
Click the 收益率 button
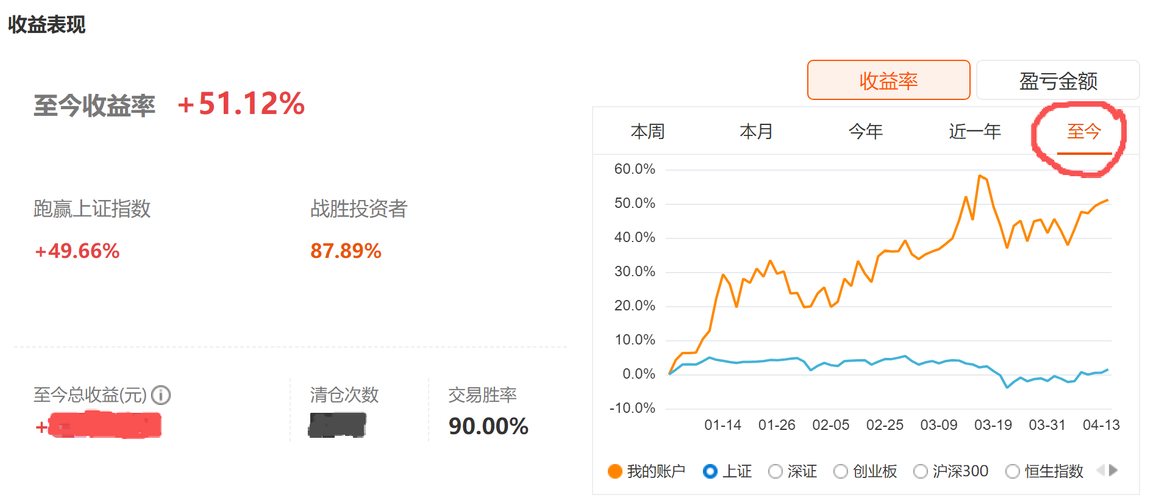(888, 81)
